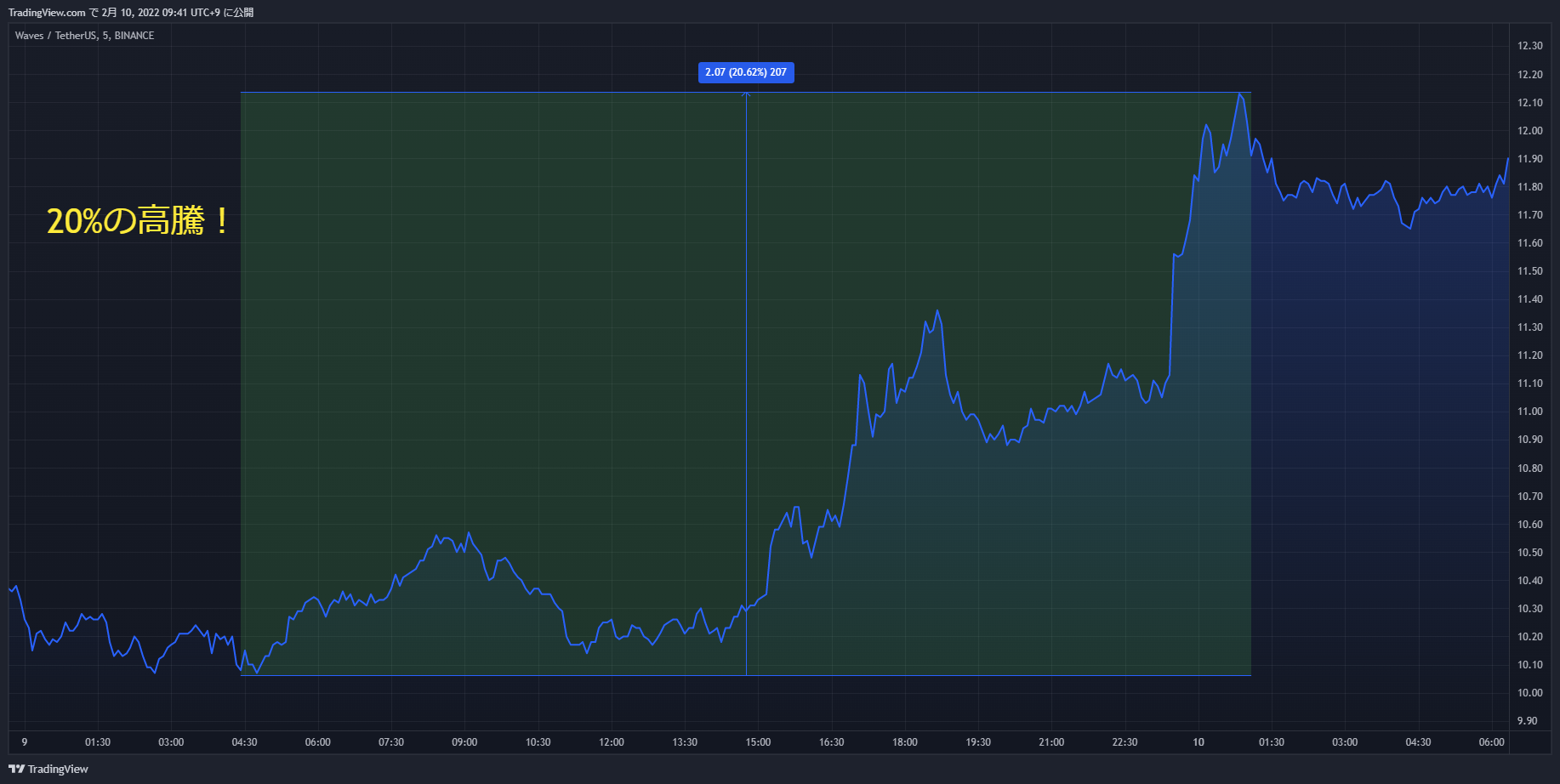This screenshot has width=1560, height=784.
Task: Click the 10.00 price axis label
Action: pyautogui.click(x=1529, y=693)
